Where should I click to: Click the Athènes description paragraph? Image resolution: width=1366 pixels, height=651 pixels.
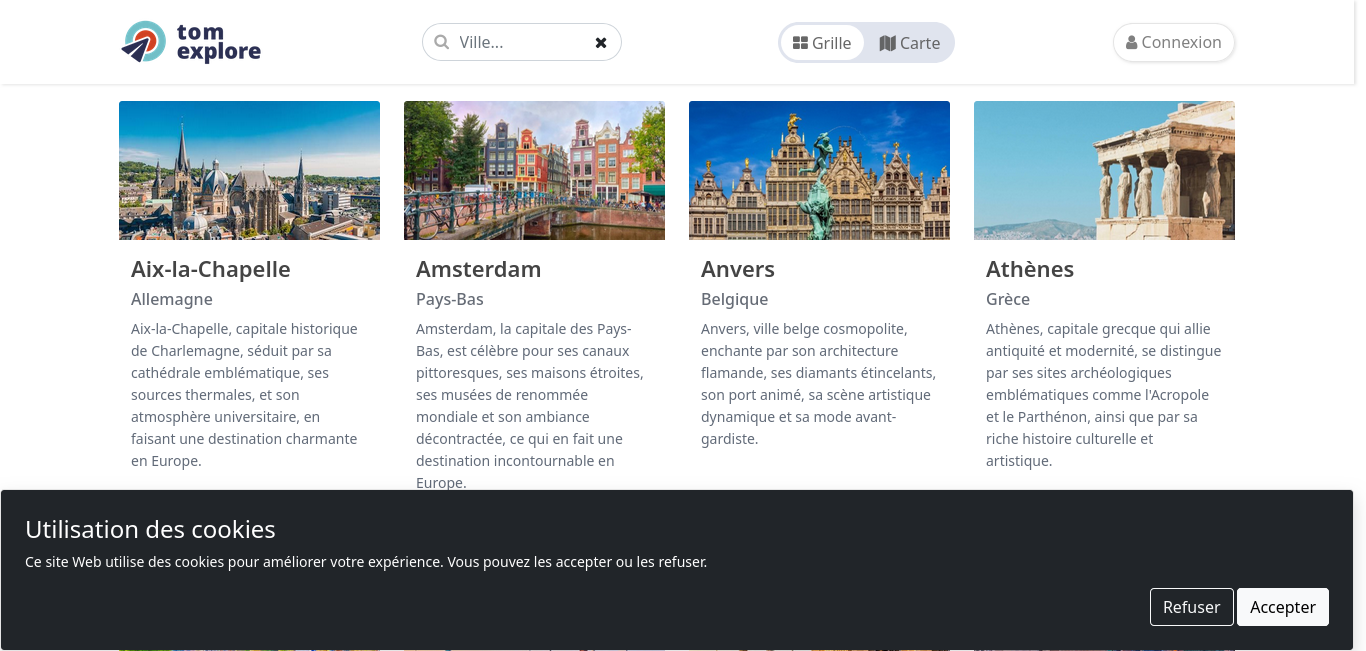click(1104, 395)
